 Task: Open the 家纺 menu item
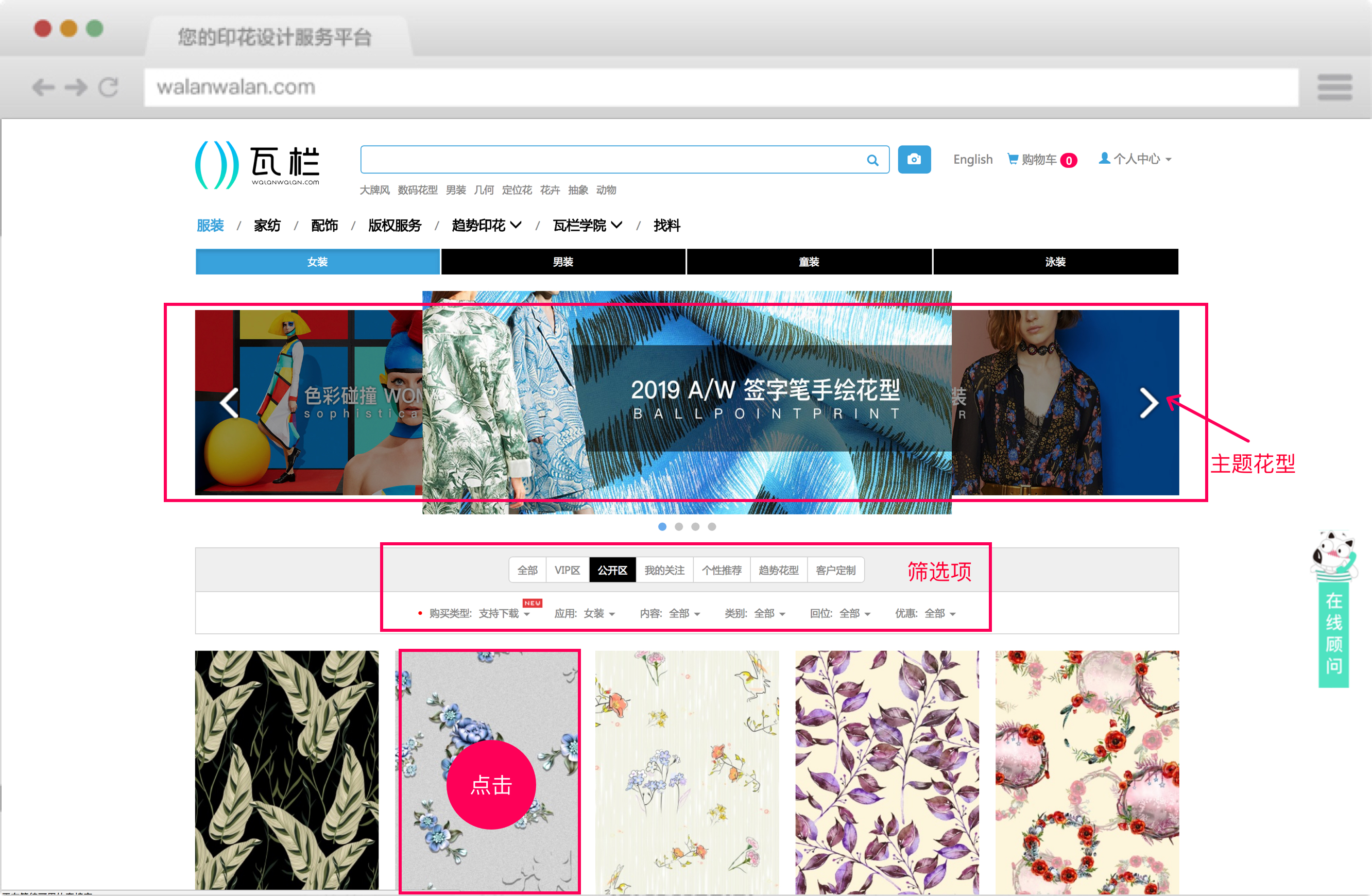coord(267,226)
